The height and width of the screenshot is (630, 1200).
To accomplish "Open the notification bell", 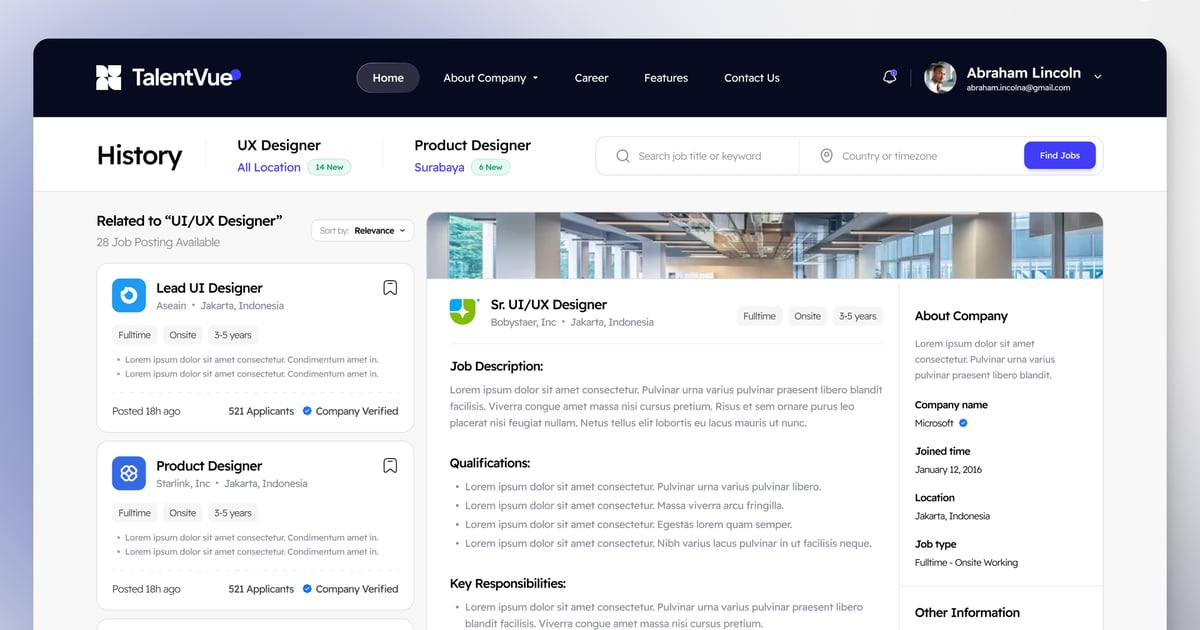I will 889,77.
